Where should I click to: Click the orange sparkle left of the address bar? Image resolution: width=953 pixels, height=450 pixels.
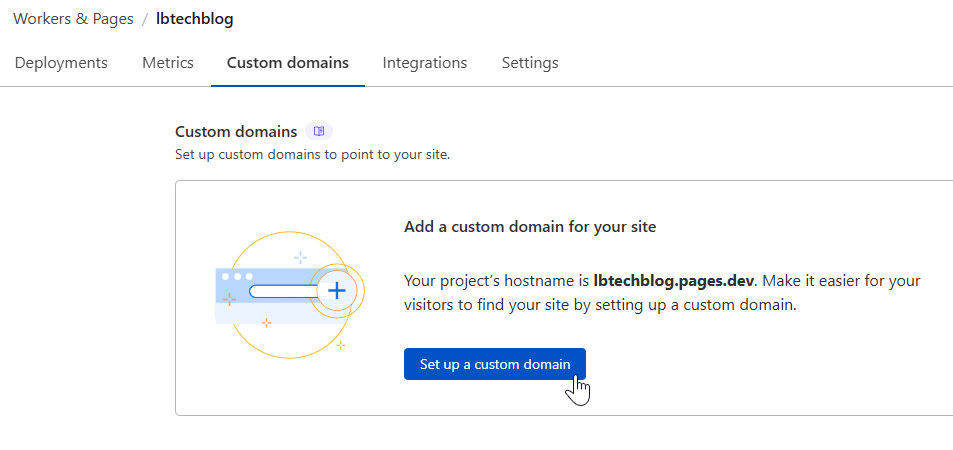230,299
